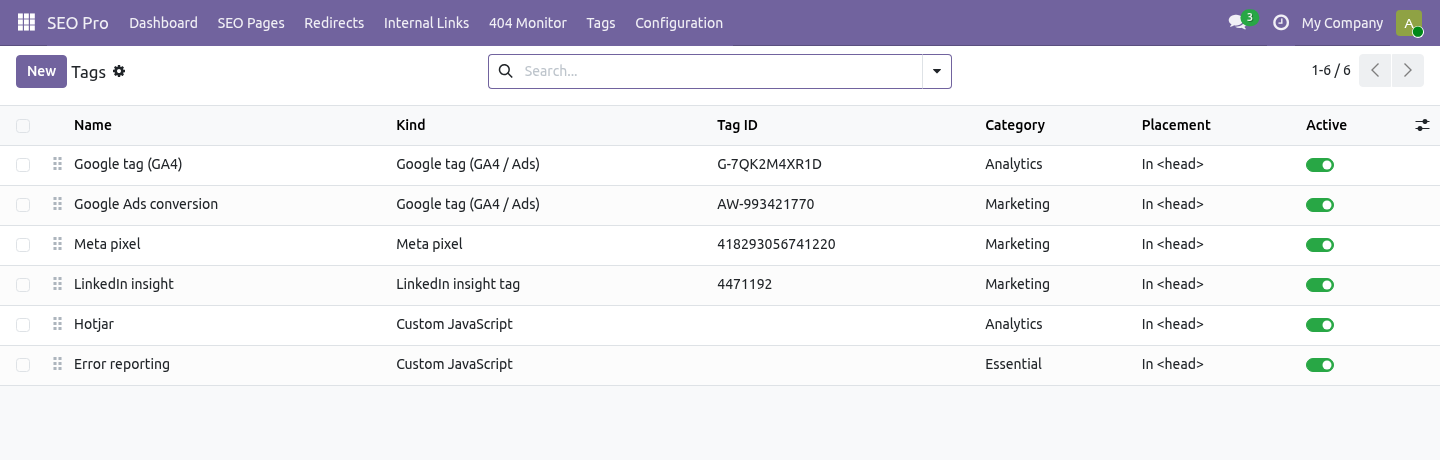
Task: Click the New button
Action: click(x=41, y=71)
